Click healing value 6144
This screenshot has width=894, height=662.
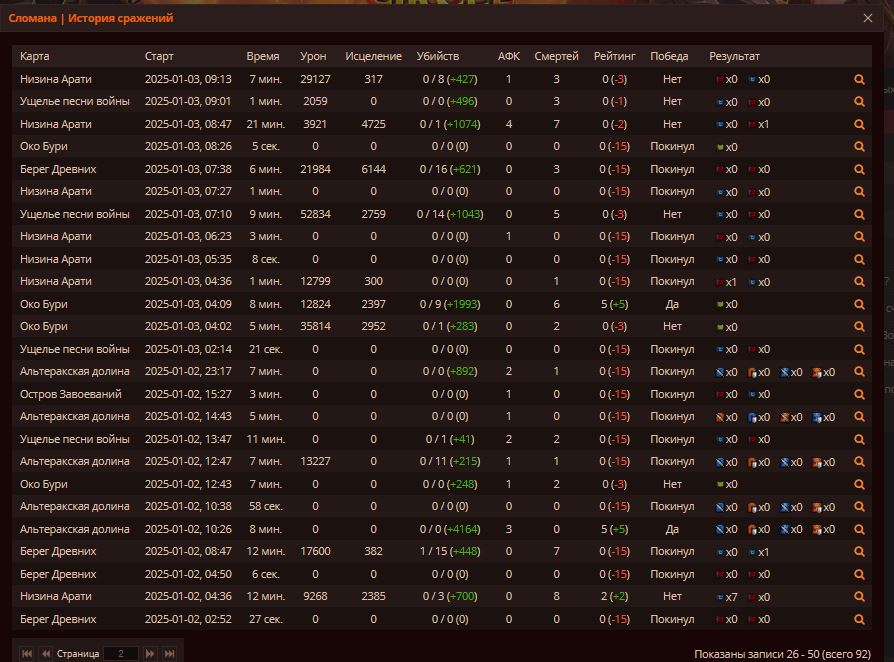coord(373,169)
